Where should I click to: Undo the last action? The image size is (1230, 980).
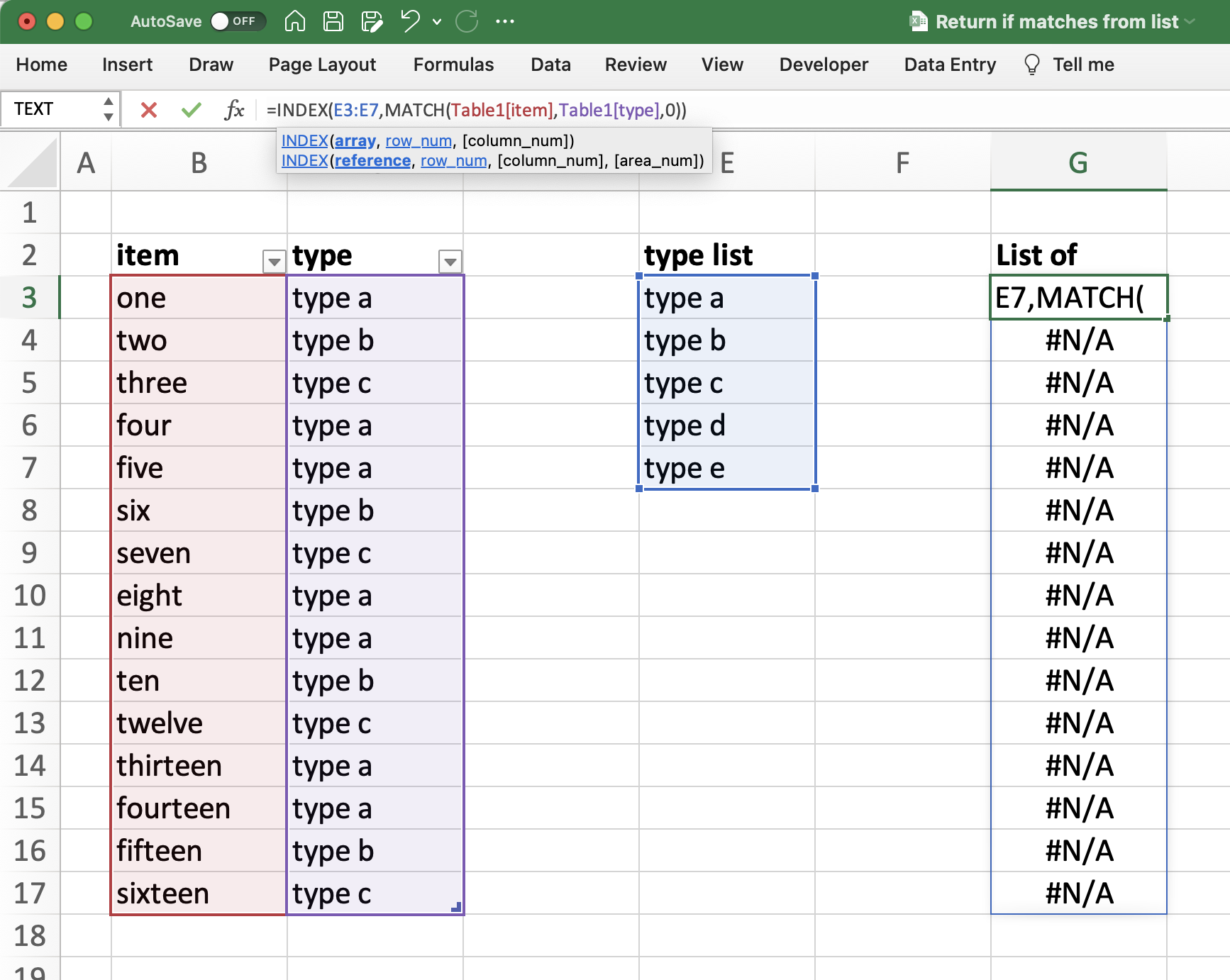(410, 21)
